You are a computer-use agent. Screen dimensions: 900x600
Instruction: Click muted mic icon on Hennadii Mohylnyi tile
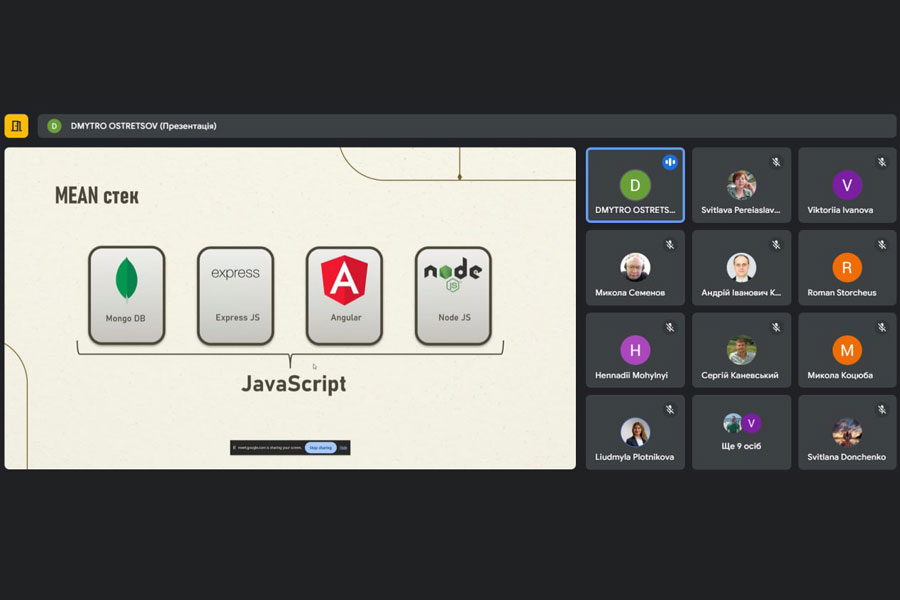pos(669,327)
